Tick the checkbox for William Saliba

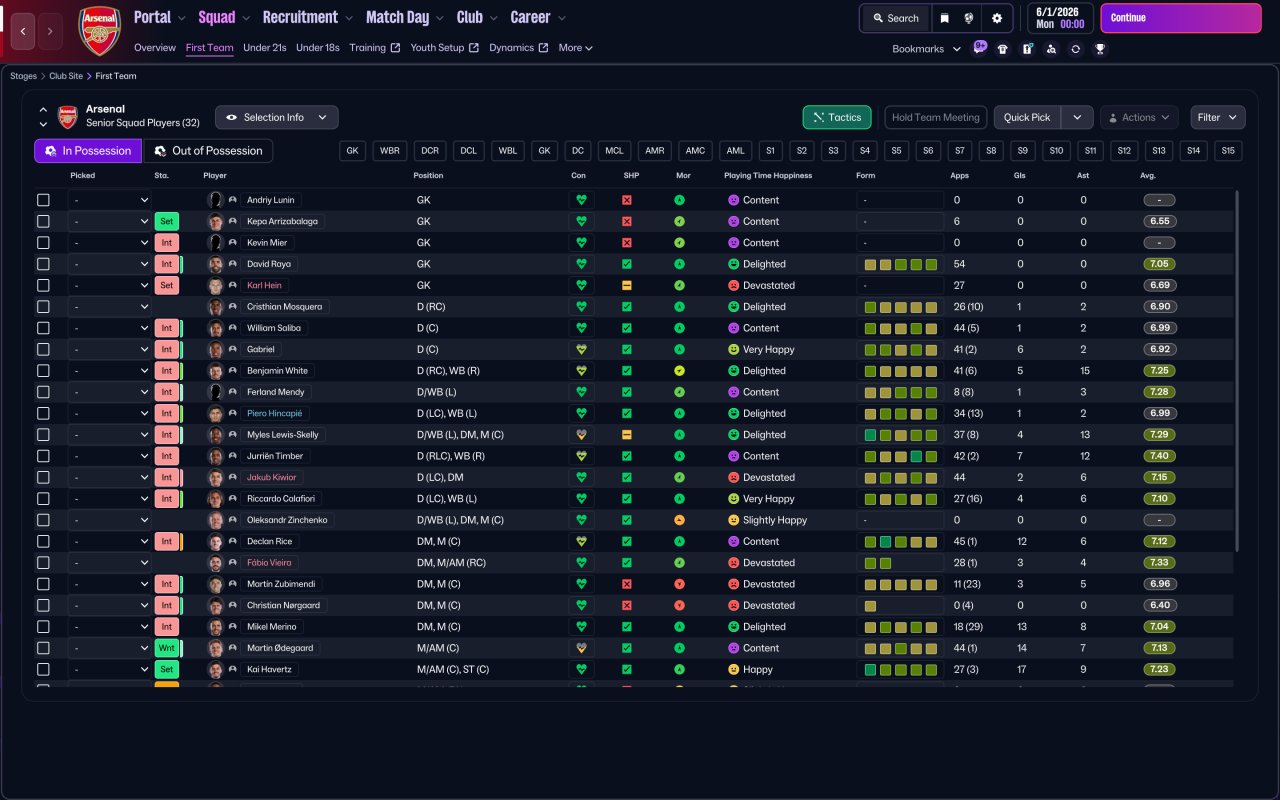(x=43, y=328)
